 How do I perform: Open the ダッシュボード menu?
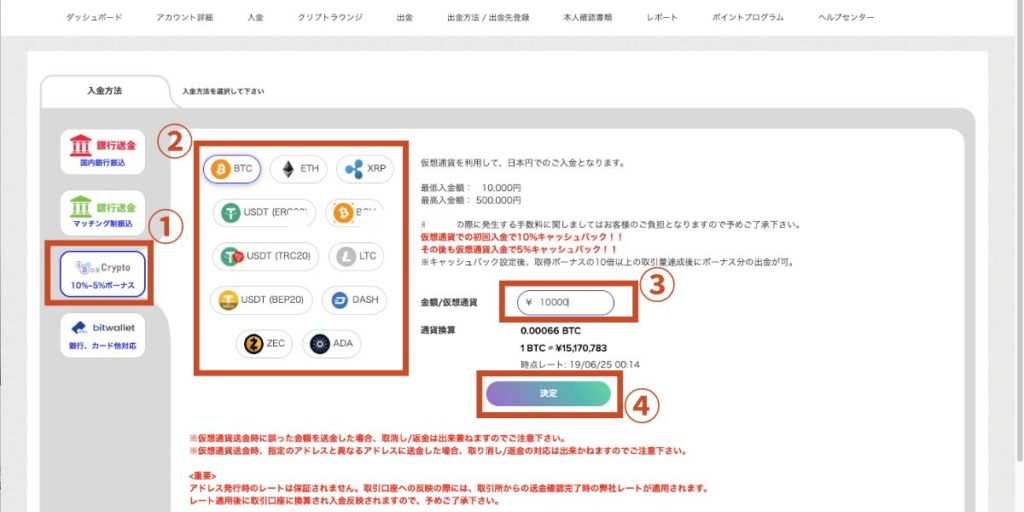point(93,18)
